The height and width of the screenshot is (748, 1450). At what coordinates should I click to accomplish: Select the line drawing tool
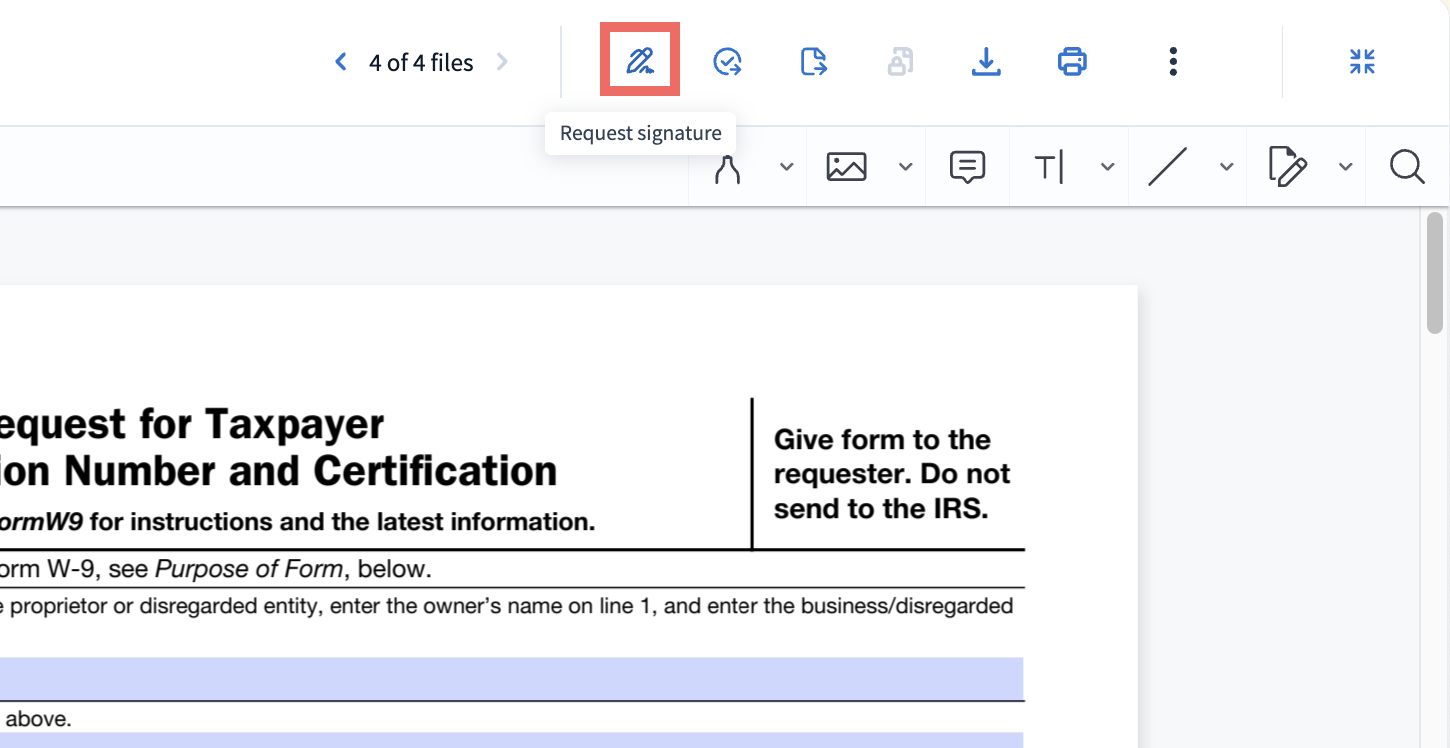tap(1167, 167)
